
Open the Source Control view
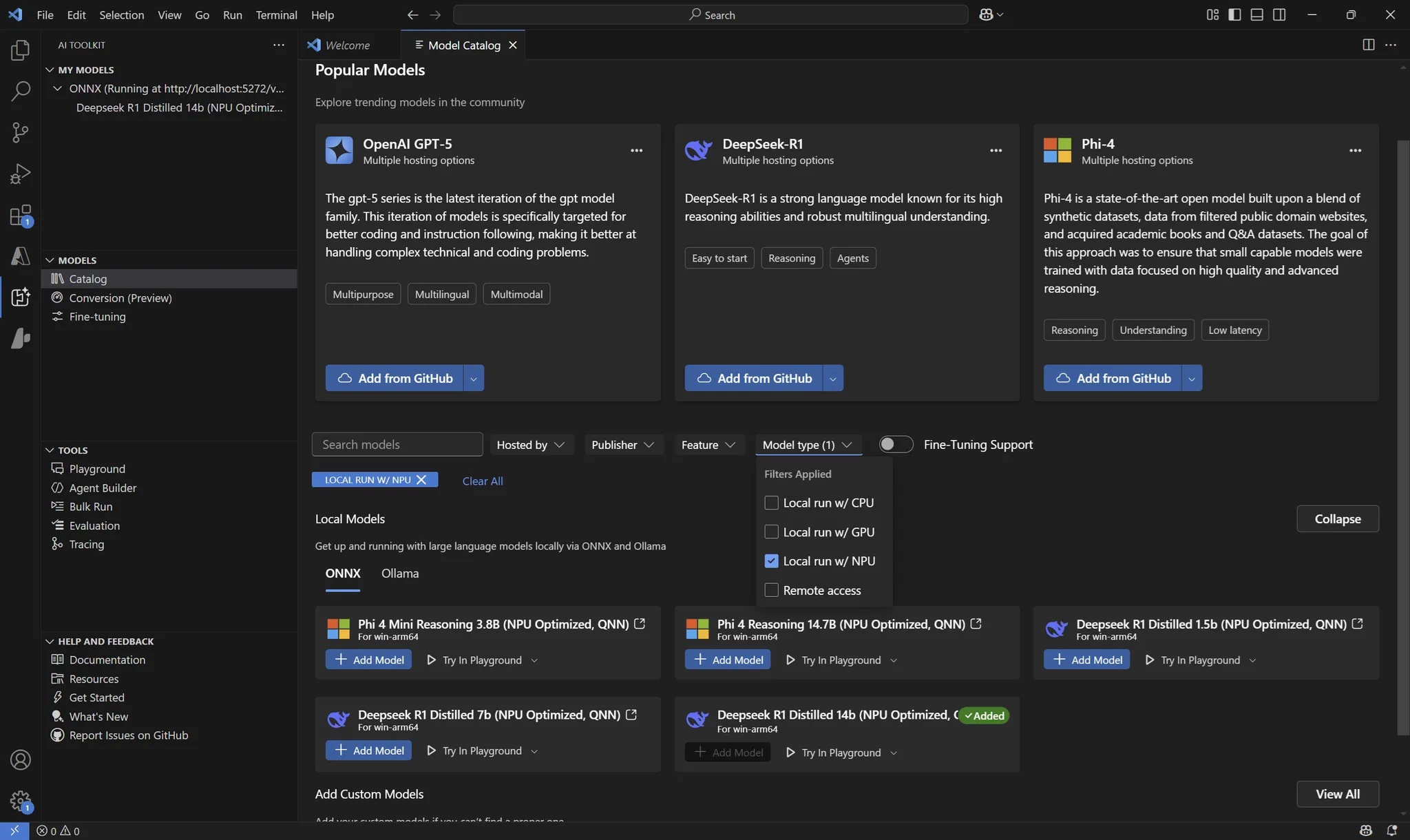(x=20, y=132)
